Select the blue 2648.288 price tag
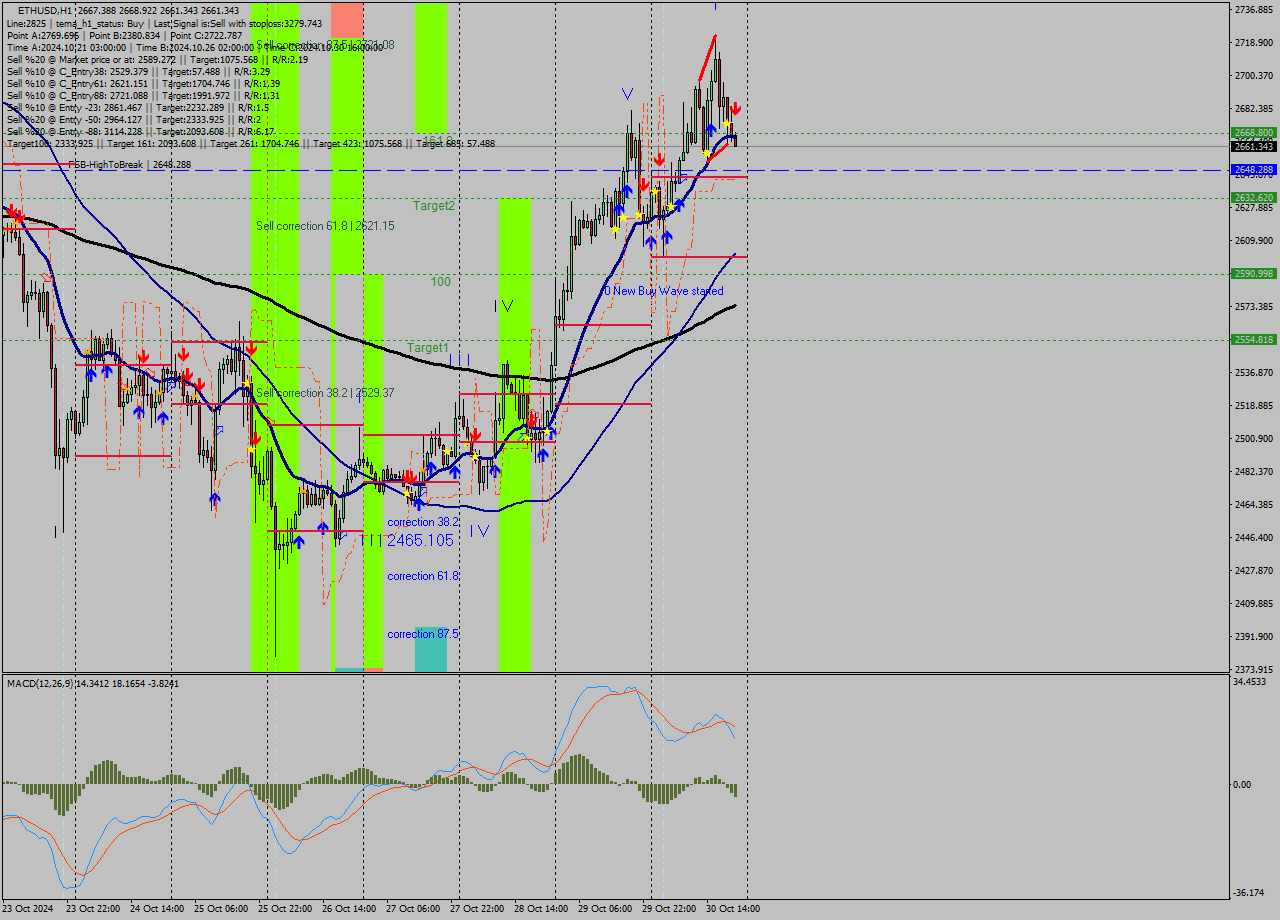The height and width of the screenshot is (920, 1280). click(1254, 170)
